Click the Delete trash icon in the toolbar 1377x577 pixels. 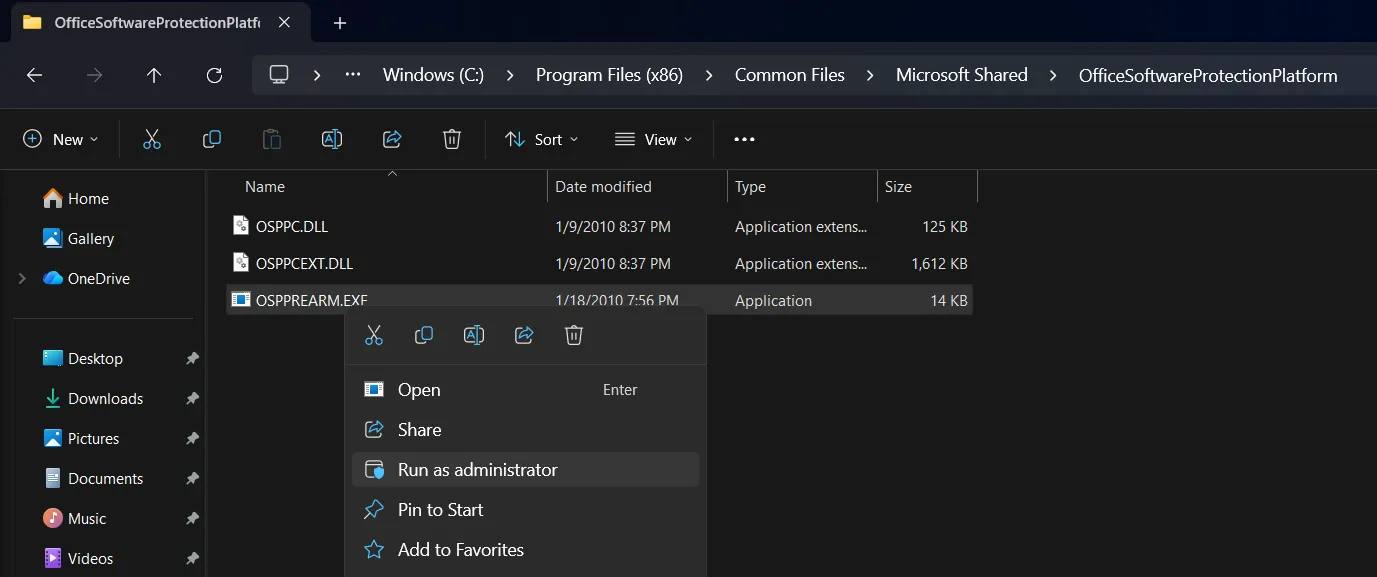452,140
